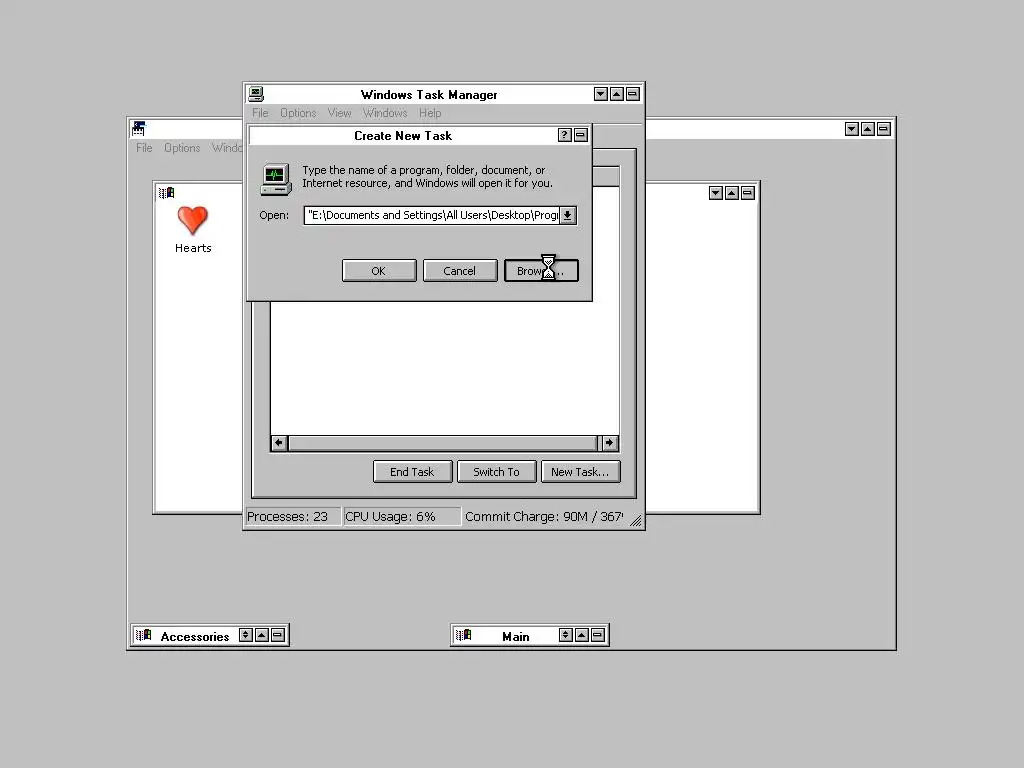Close the Create New Task dialog
1024x768 pixels.
click(581, 135)
